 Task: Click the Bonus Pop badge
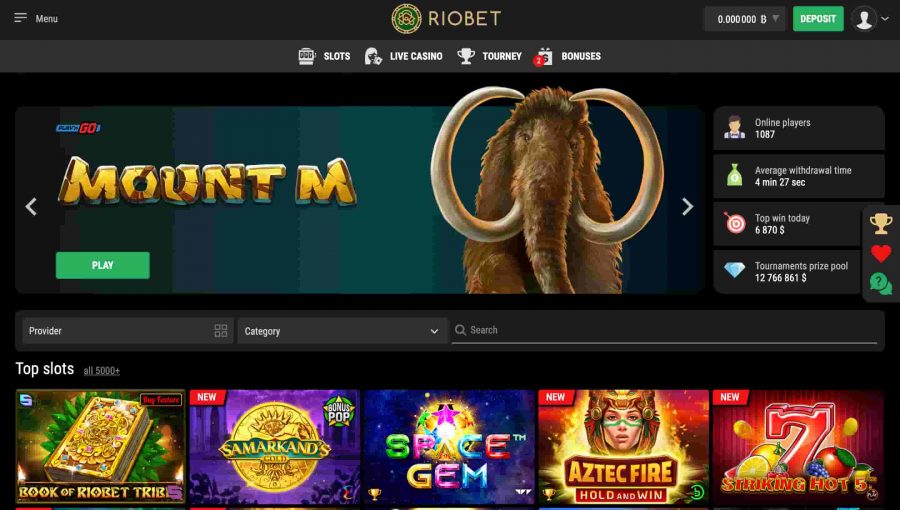point(339,411)
